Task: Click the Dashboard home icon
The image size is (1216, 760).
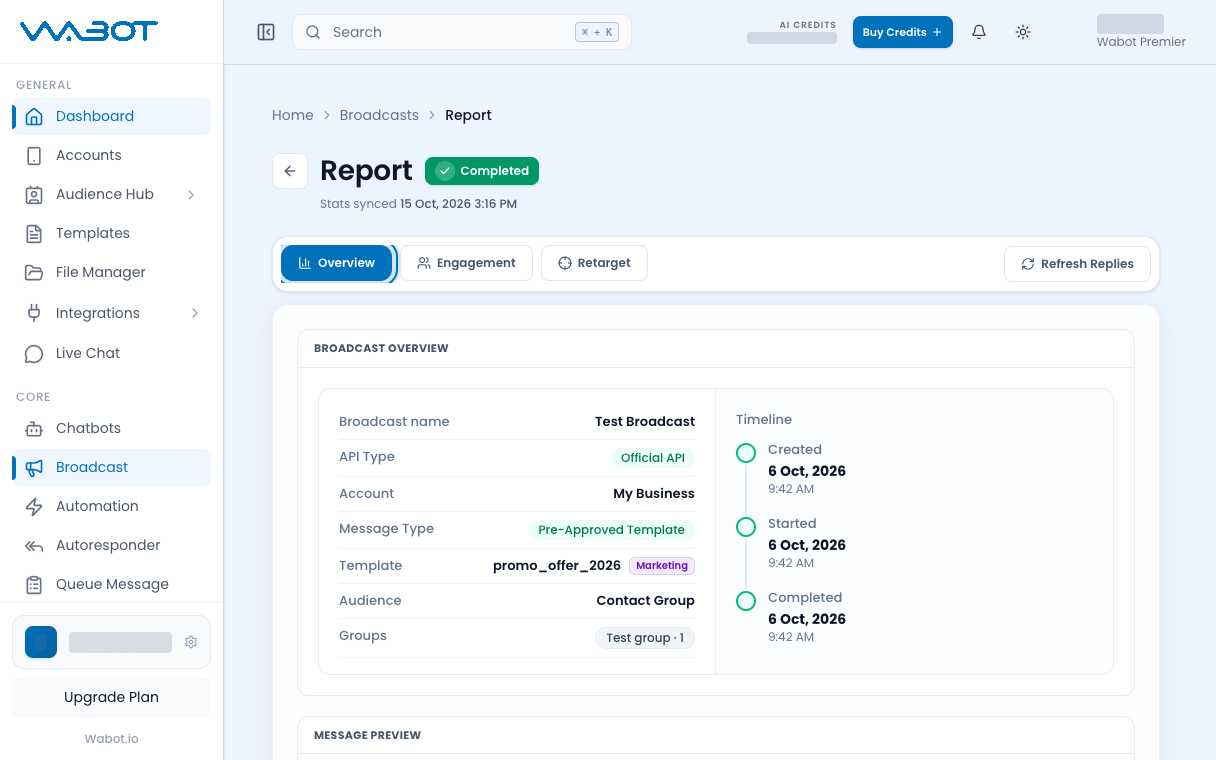Action: [34, 116]
